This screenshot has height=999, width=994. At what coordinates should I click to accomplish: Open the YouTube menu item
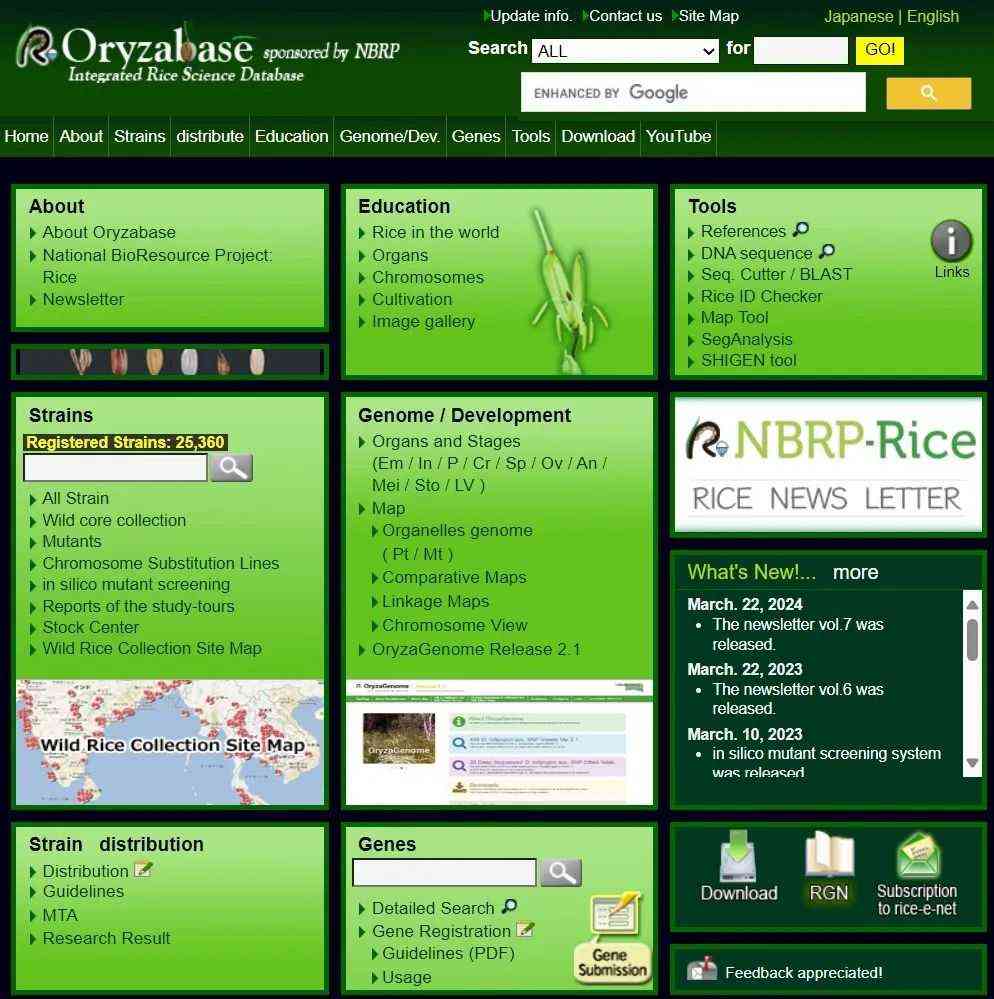[678, 136]
